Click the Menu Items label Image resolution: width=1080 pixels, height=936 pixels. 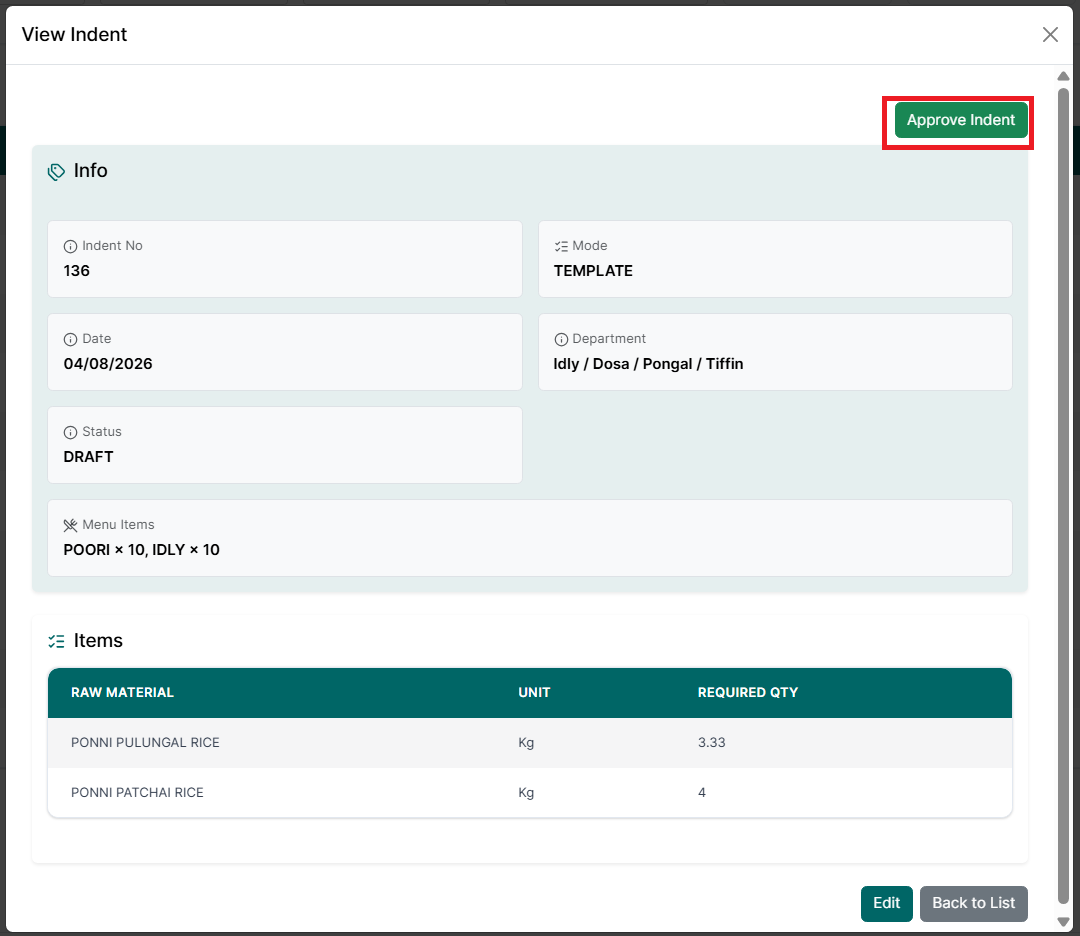(118, 525)
